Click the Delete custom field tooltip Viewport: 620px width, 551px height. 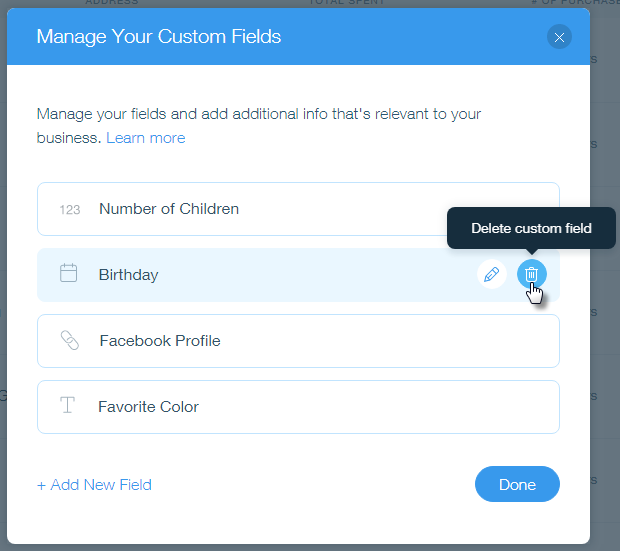531,228
